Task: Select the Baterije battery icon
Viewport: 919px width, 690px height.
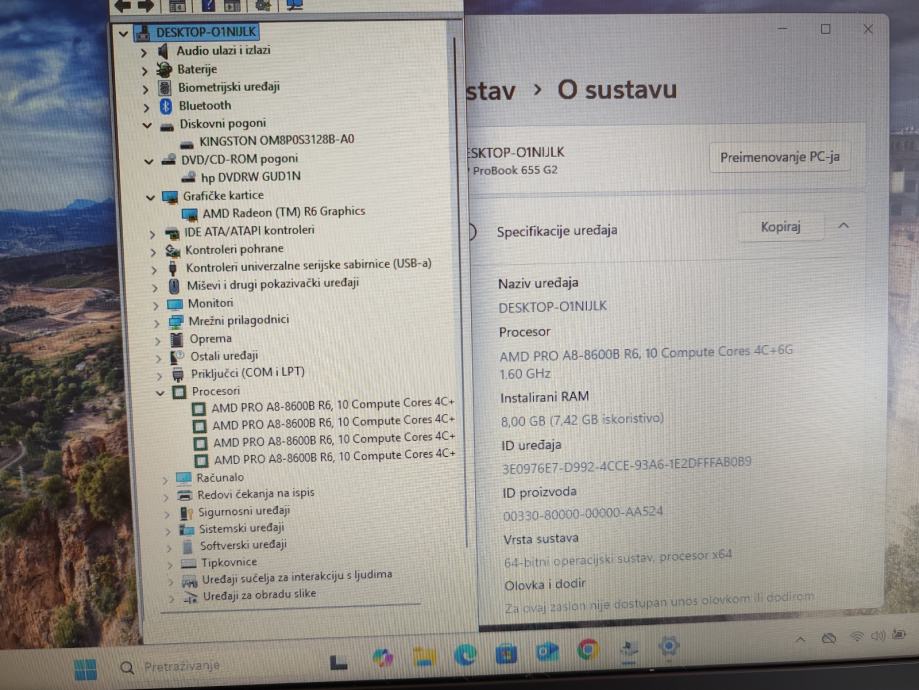Action: coord(164,69)
